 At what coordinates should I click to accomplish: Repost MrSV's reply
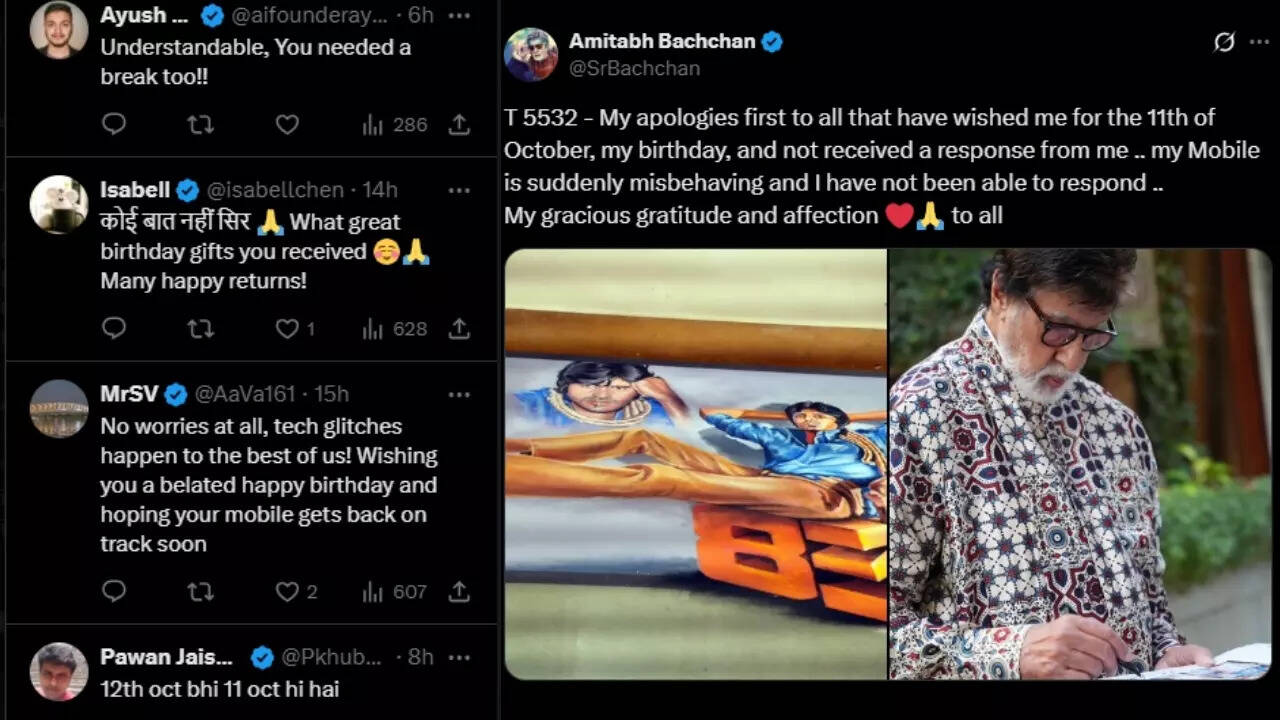(200, 592)
